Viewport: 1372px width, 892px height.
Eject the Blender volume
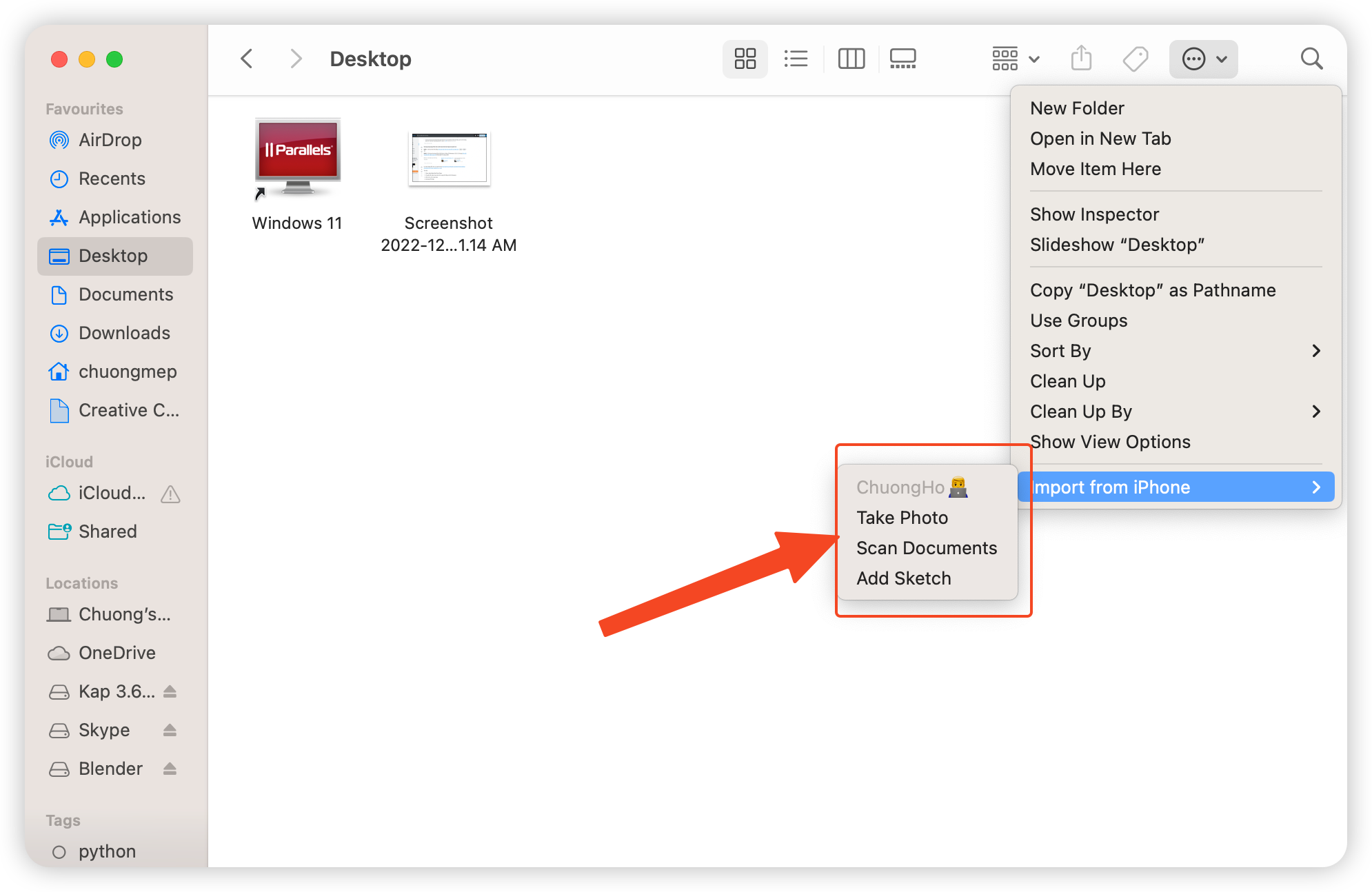pyautogui.click(x=170, y=769)
